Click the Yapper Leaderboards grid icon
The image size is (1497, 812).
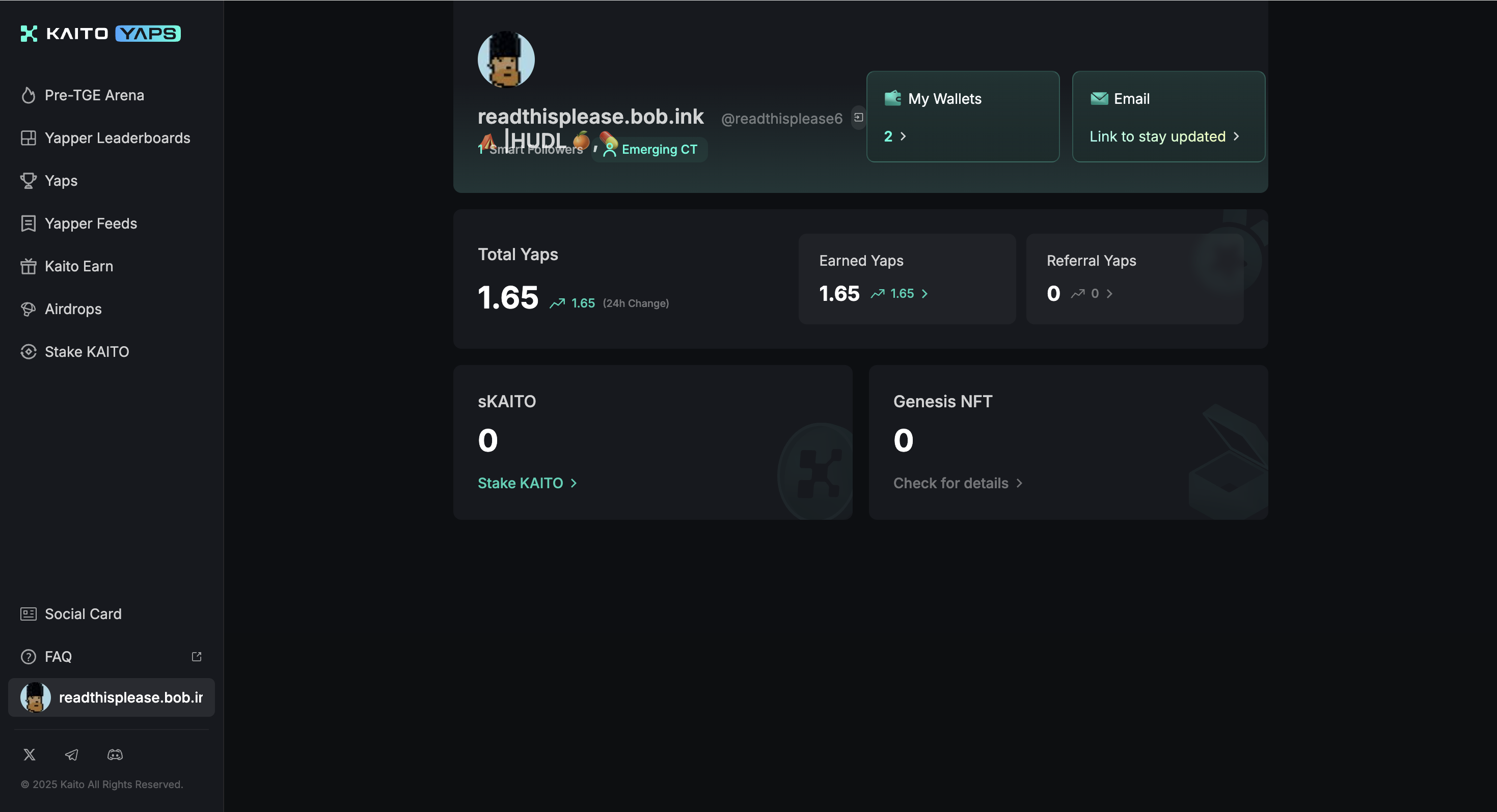[29, 138]
